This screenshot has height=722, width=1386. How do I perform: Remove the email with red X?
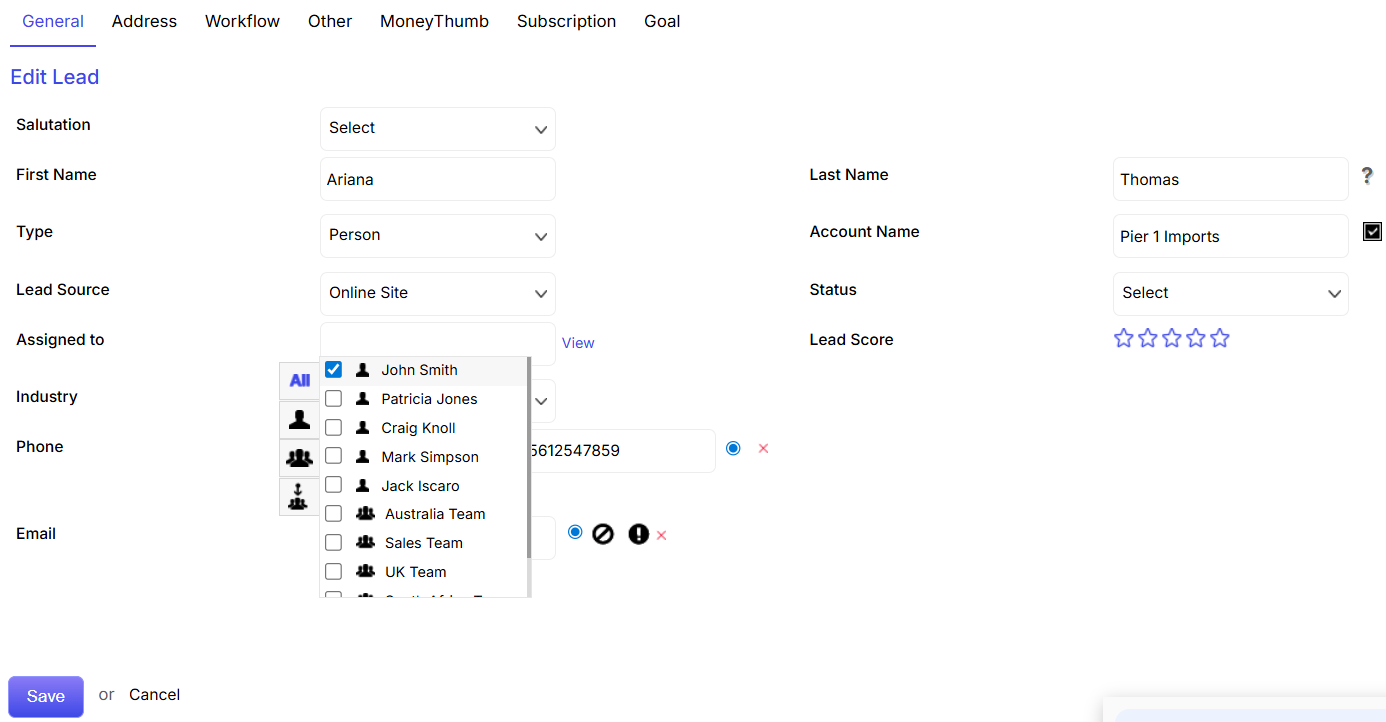(x=661, y=536)
